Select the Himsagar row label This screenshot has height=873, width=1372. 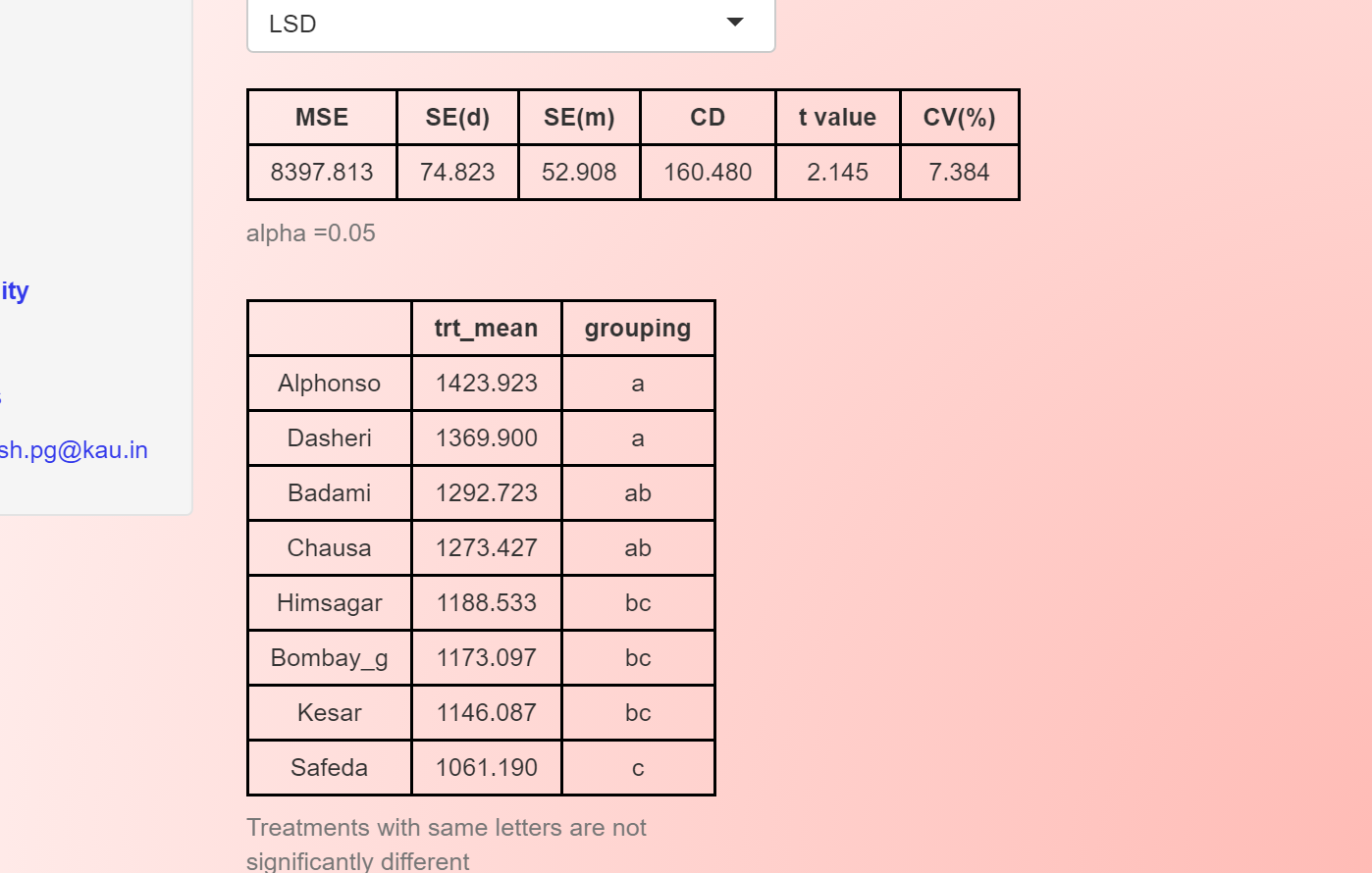[329, 603]
